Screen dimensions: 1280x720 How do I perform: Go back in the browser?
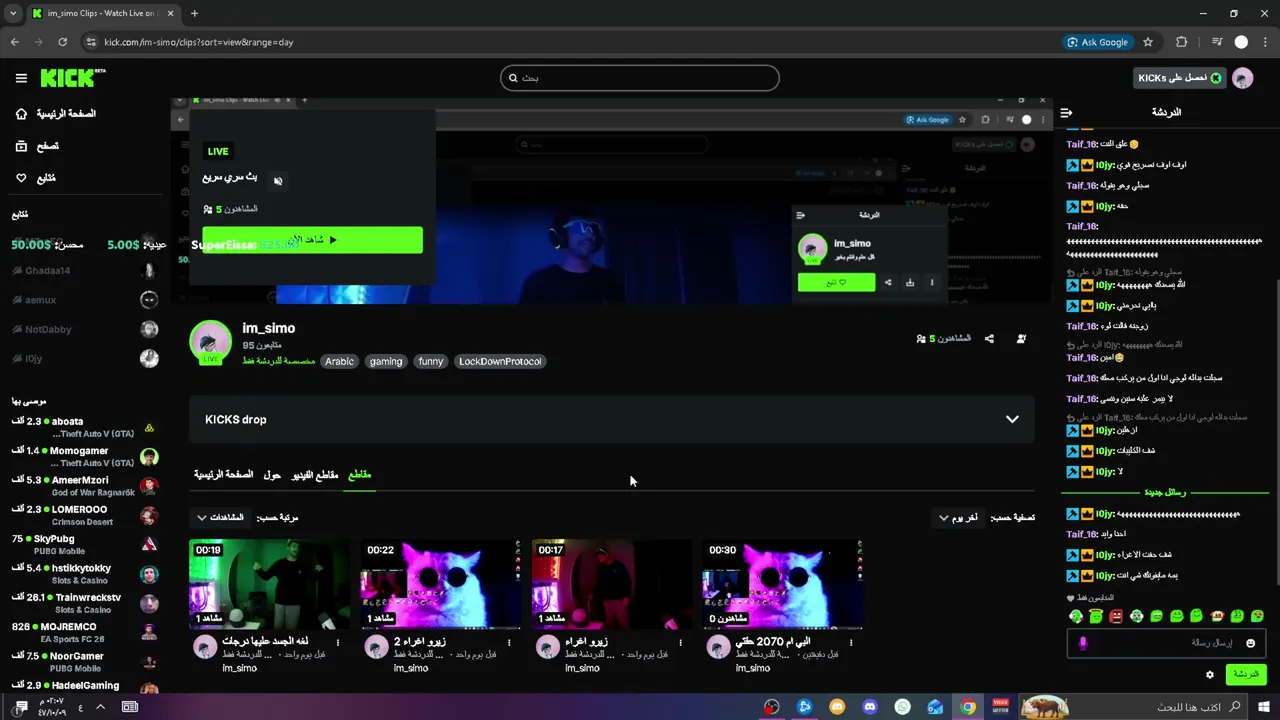pyautogui.click(x=15, y=42)
